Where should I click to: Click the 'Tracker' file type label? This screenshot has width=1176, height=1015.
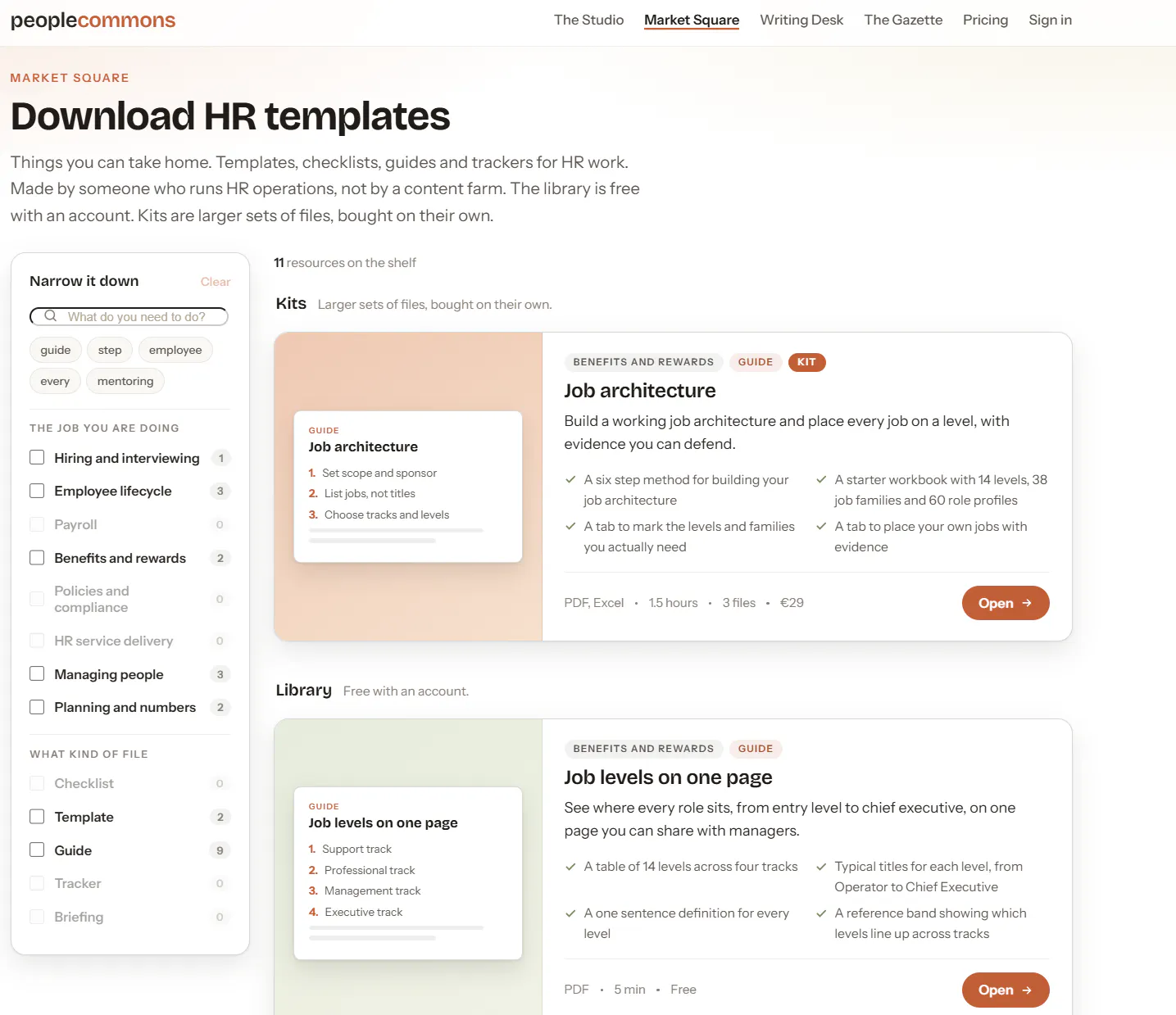pos(78,883)
